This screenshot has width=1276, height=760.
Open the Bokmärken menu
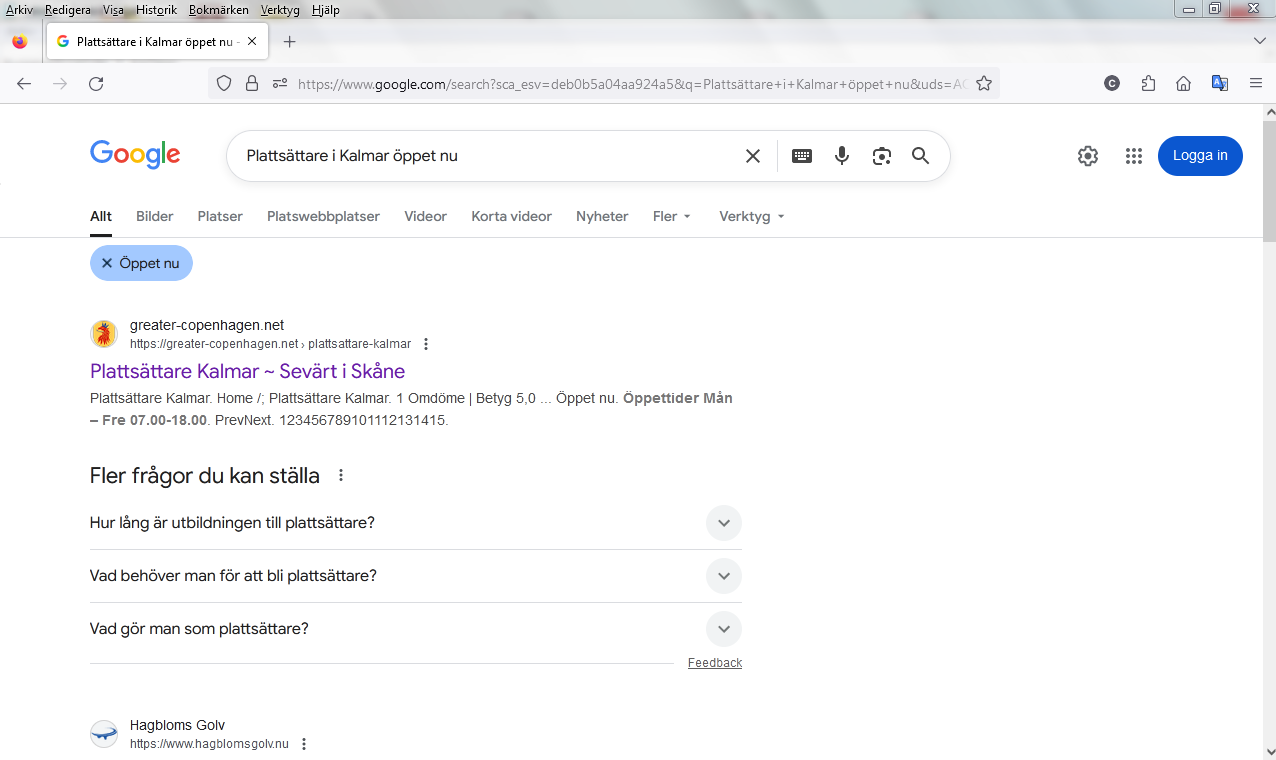point(218,10)
